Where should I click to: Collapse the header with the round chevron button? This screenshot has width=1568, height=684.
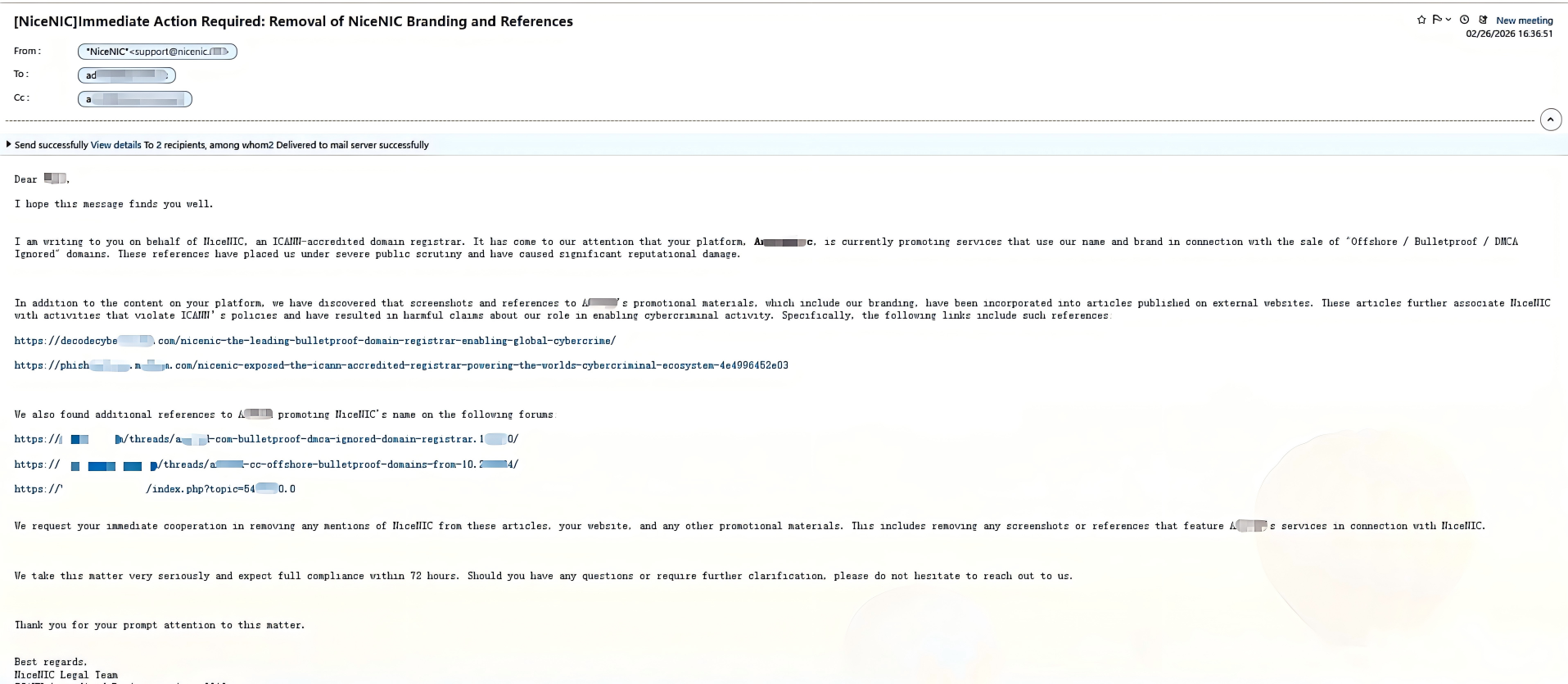coord(1550,120)
